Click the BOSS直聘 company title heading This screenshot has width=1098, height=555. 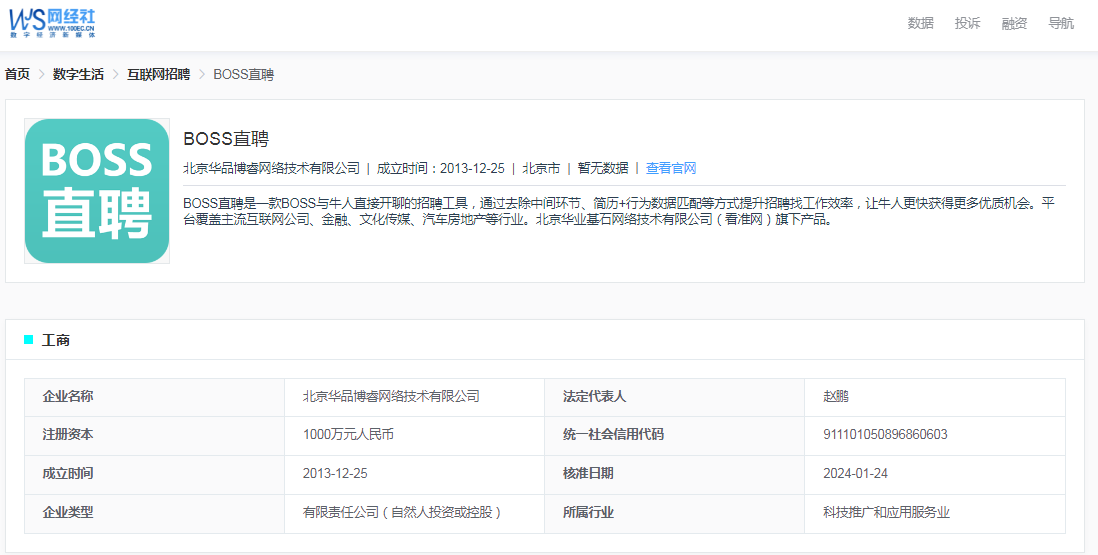coord(226,139)
